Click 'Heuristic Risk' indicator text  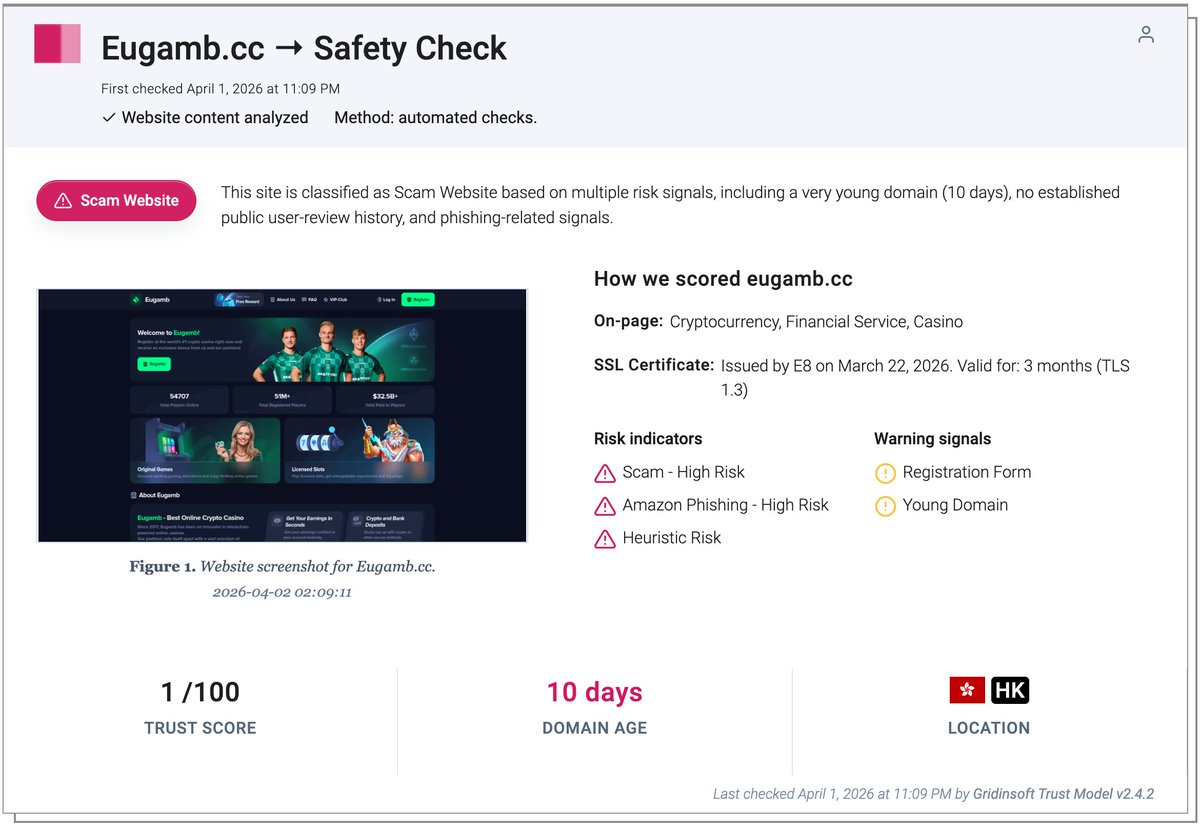(x=671, y=538)
